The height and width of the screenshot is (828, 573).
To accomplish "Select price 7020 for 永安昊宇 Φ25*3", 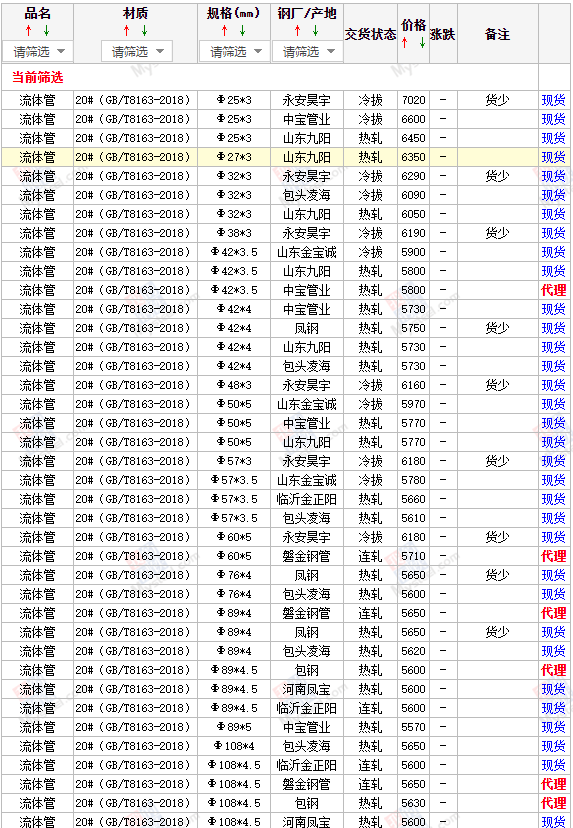I will (x=413, y=100).
